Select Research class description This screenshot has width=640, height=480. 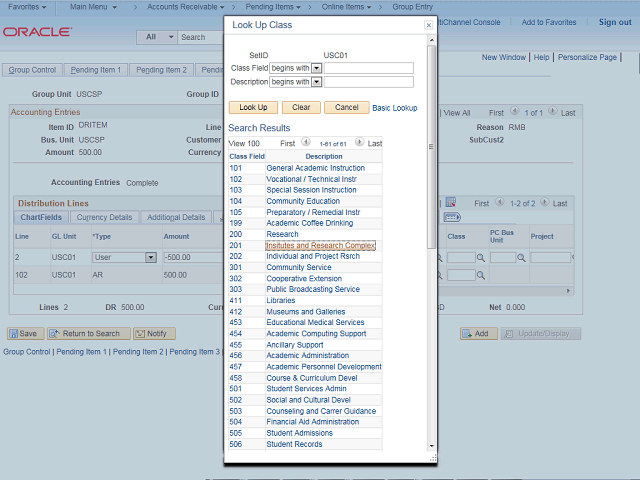click(x=282, y=234)
